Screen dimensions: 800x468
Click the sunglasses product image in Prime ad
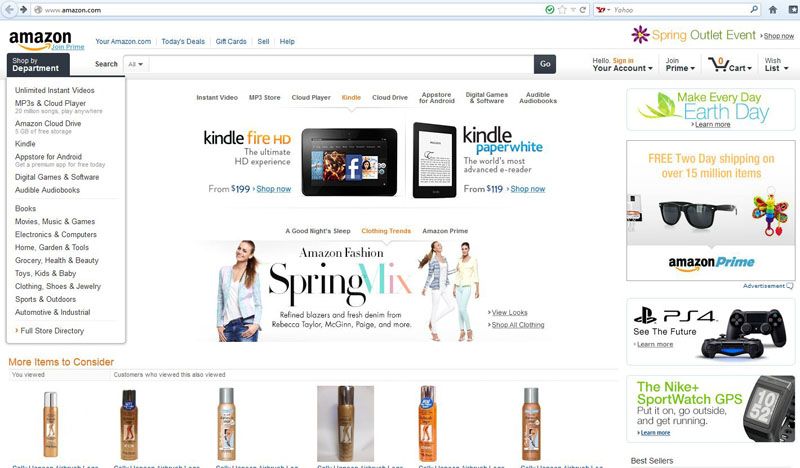[697, 214]
